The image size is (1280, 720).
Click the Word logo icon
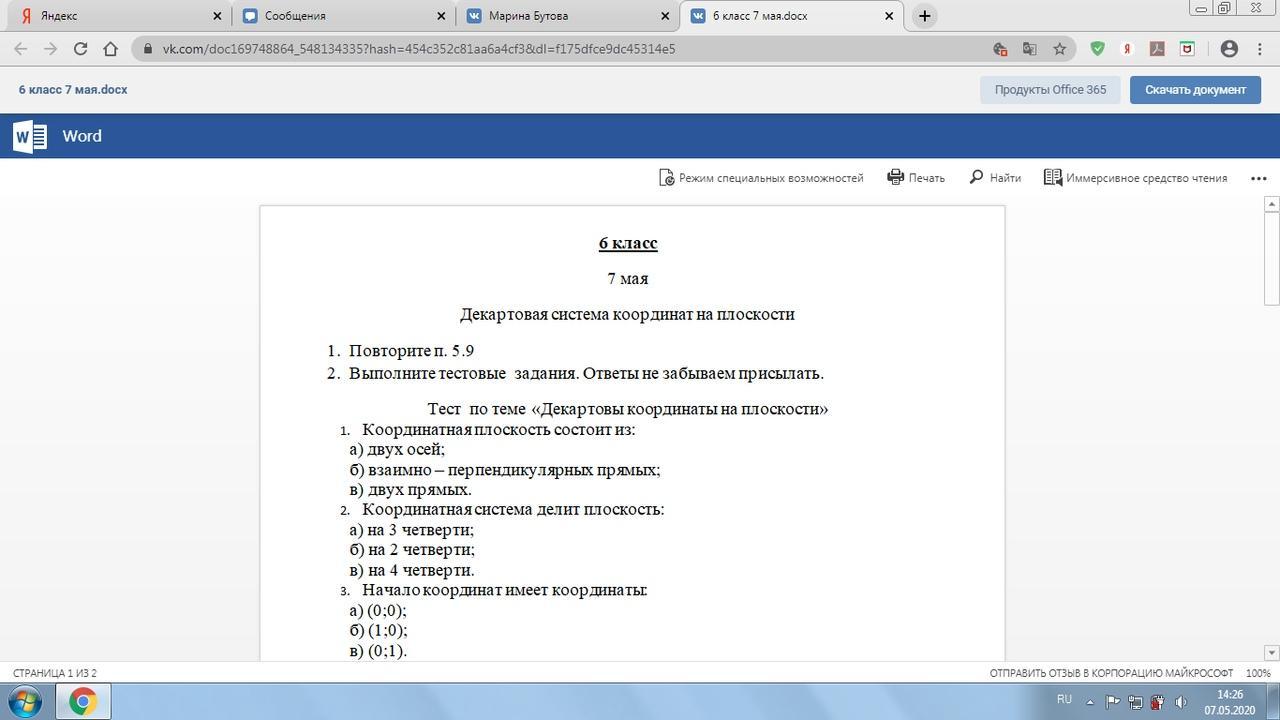[x=30, y=136]
